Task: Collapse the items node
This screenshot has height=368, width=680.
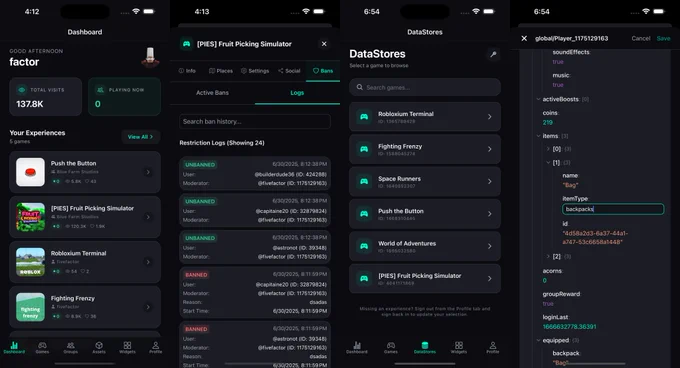Action: coord(538,136)
